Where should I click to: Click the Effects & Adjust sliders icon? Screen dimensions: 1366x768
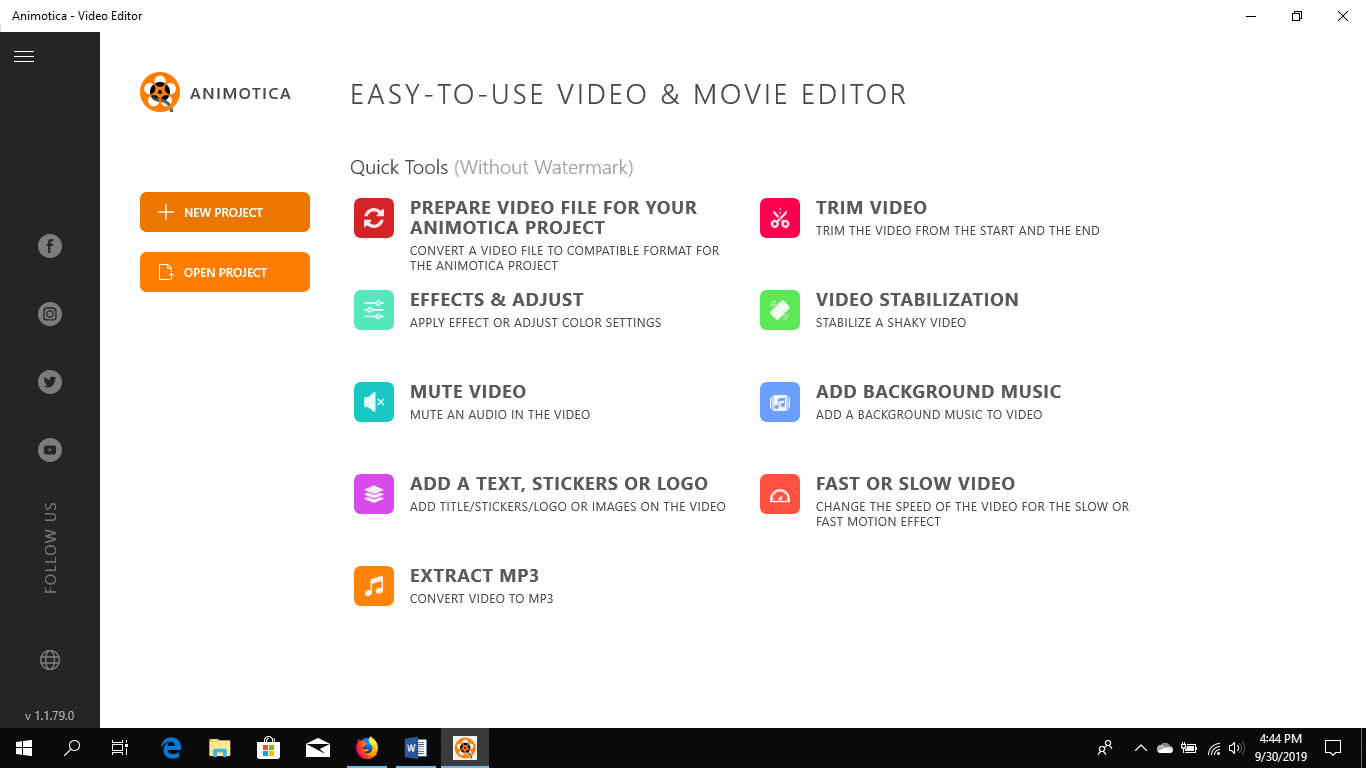[x=374, y=310]
